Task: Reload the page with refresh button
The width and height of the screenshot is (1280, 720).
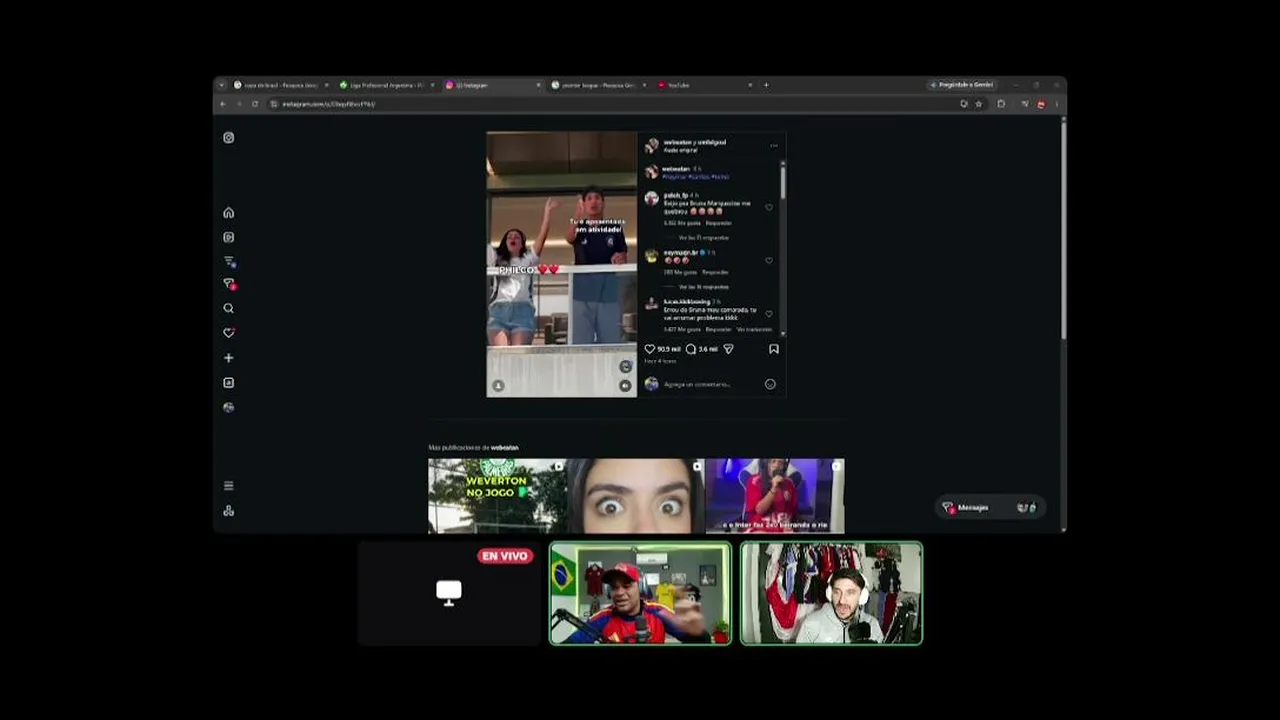Action: [x=255, y=104]
